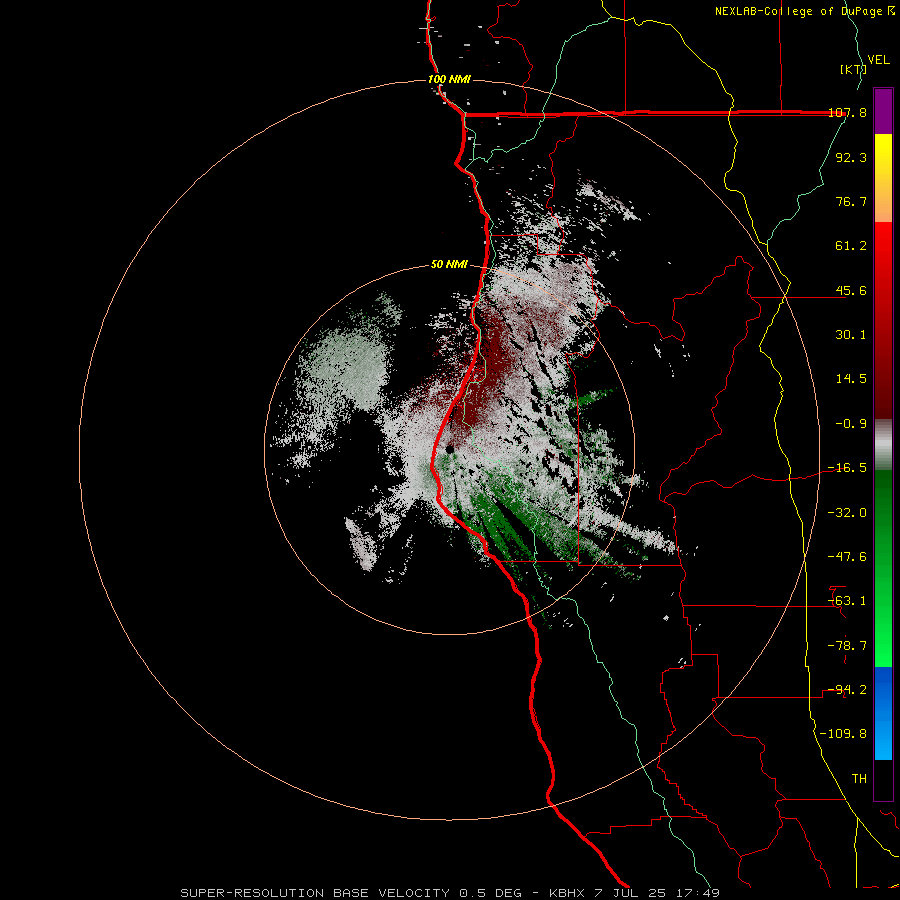Pick the green segment of velocity color bar
Image resolution: width=900 pixels, height=900 pixels.
click(x=883, y=568)
